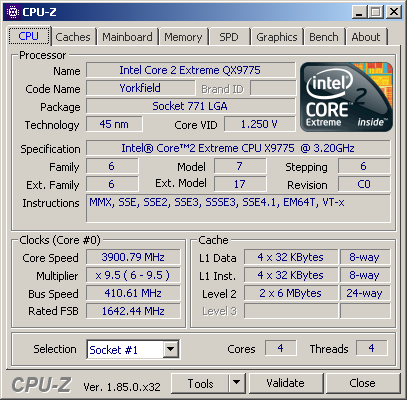Click the Name field Intel Core 2 Extreme QX9775

coord(190,70)
